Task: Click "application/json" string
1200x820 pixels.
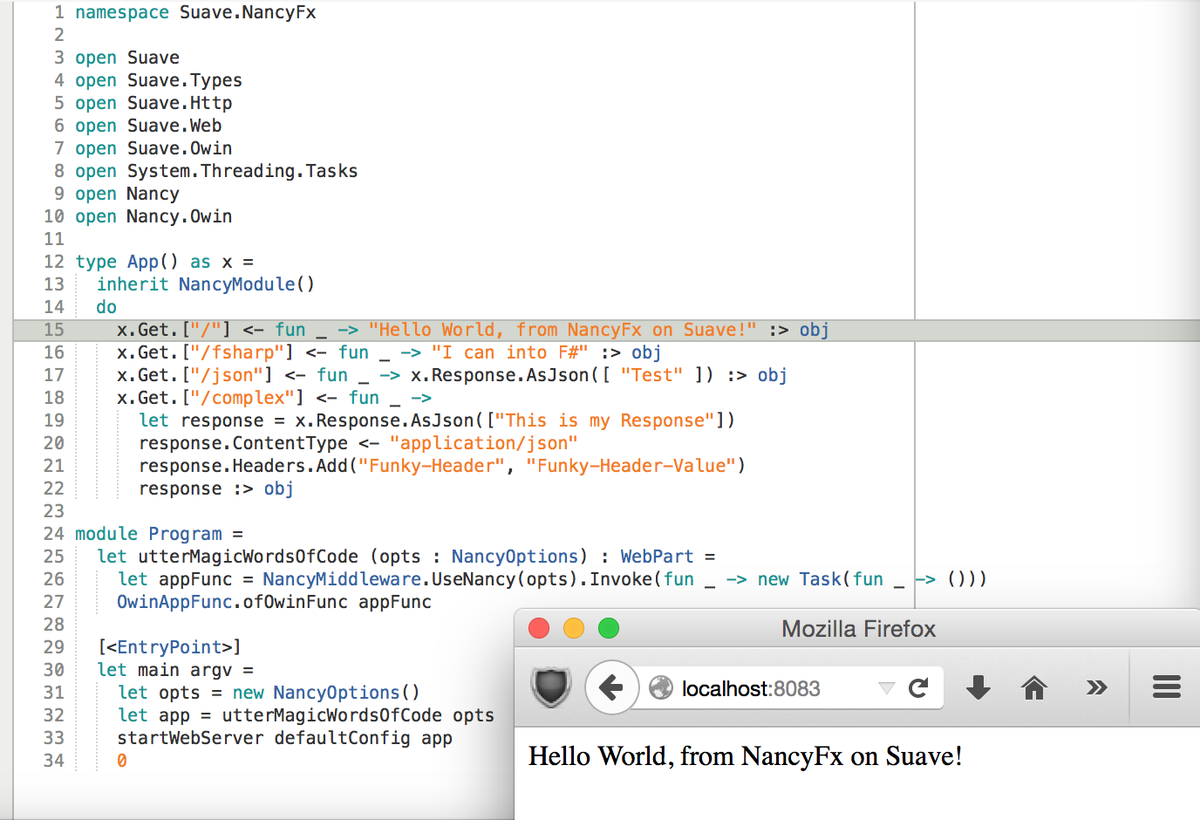Action: pyautogui.click(x=484, y=443)
